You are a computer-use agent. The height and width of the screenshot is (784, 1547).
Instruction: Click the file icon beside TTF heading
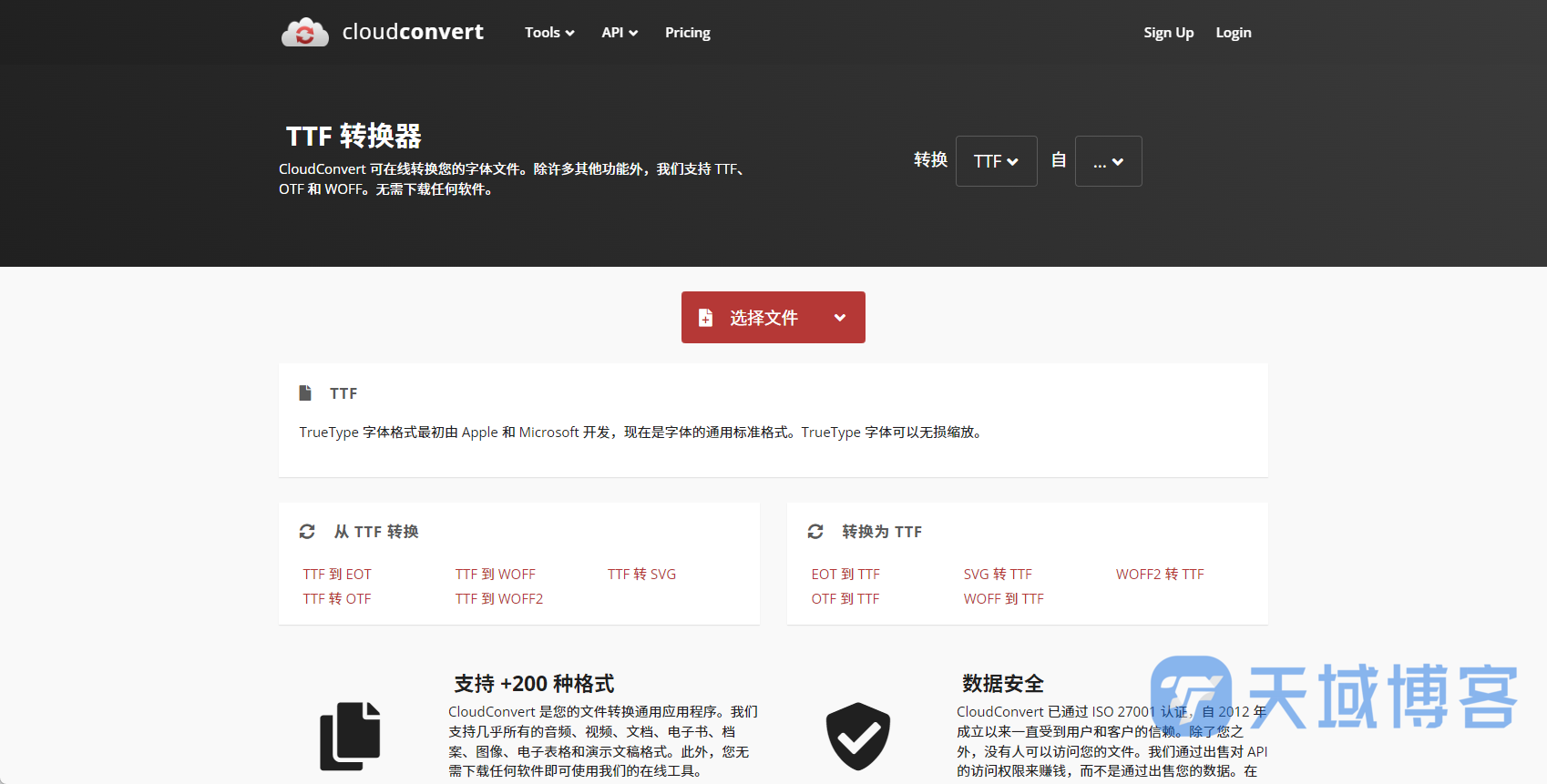(x=305, y=393)
